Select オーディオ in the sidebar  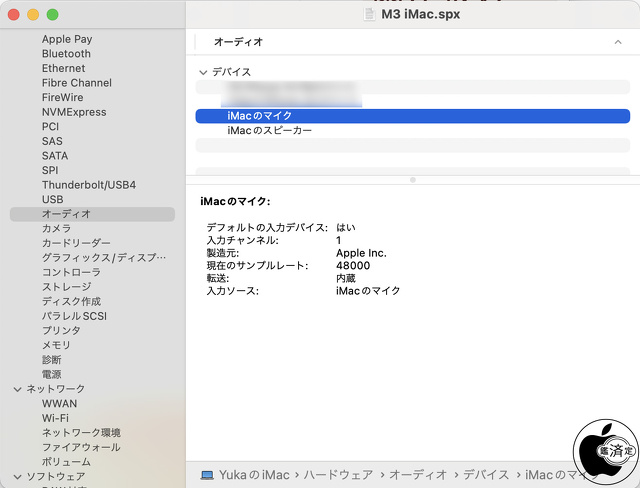[x=92, y=214]
